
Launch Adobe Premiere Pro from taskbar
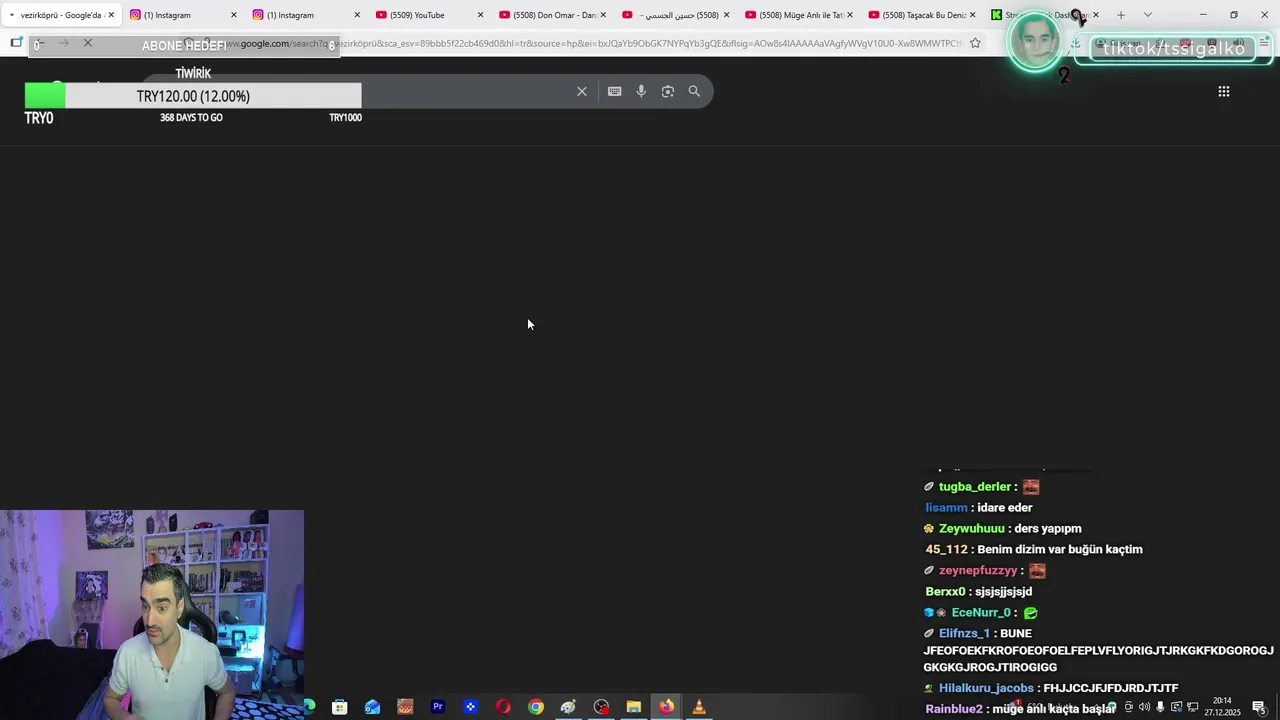(437, 707)
